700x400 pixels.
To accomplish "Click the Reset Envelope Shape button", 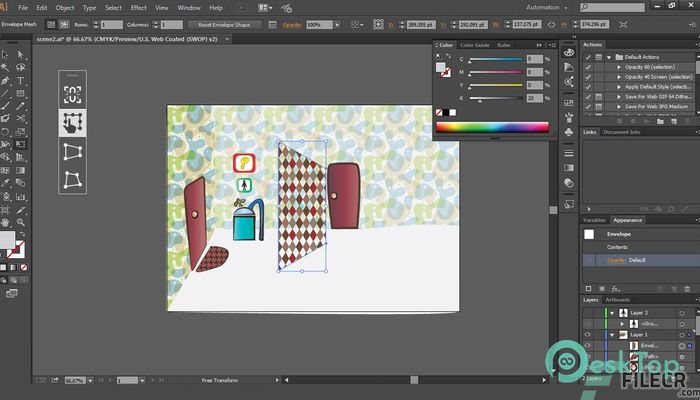I will pyautogui.click(x=224, y=25).
